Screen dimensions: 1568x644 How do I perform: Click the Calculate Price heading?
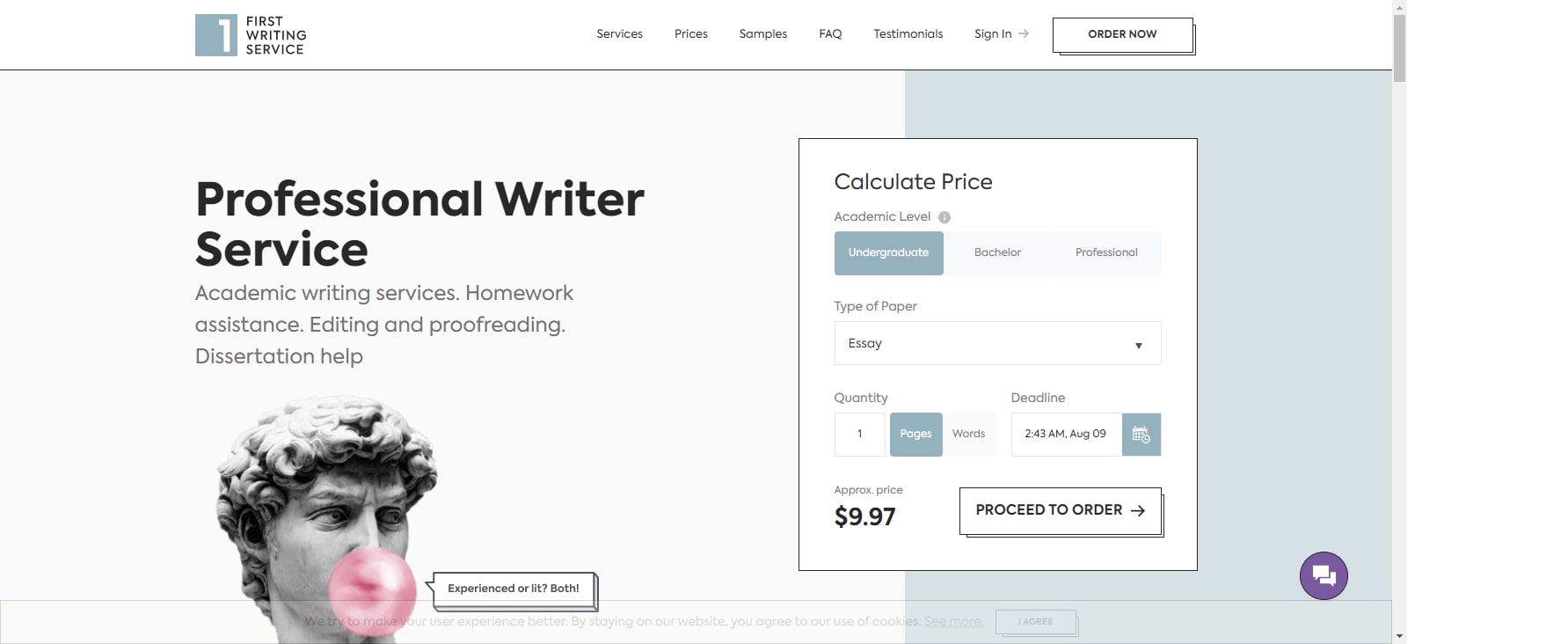click(913, 182)
